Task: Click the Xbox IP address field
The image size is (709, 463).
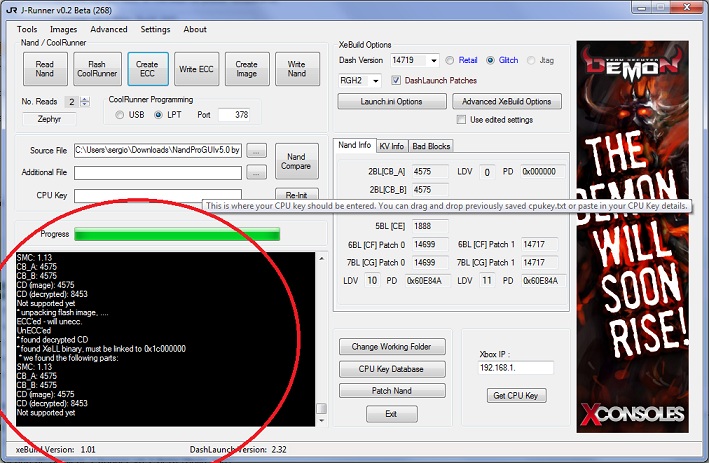Action: pos(515,368)
